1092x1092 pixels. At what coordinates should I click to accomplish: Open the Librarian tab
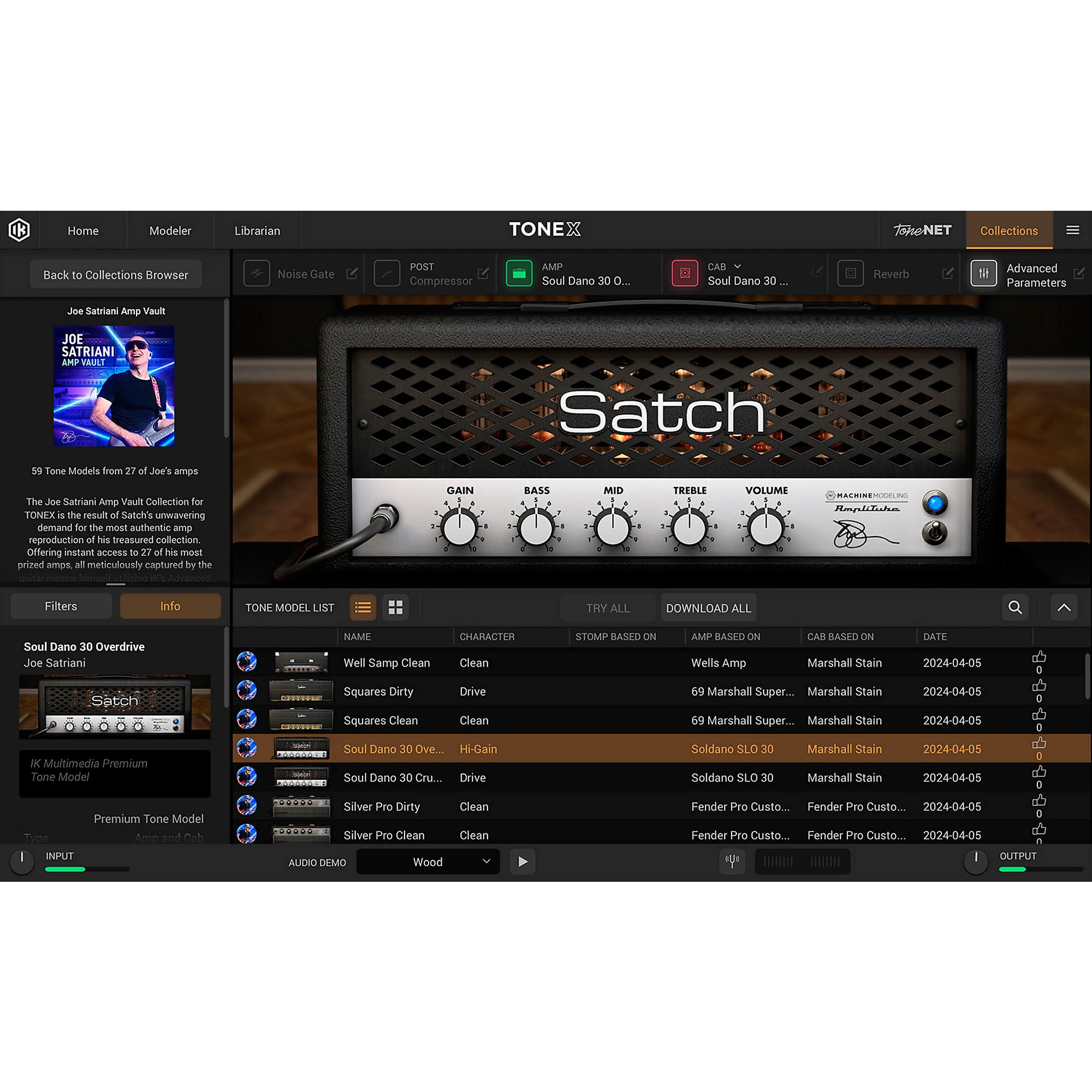coord(257,230)
